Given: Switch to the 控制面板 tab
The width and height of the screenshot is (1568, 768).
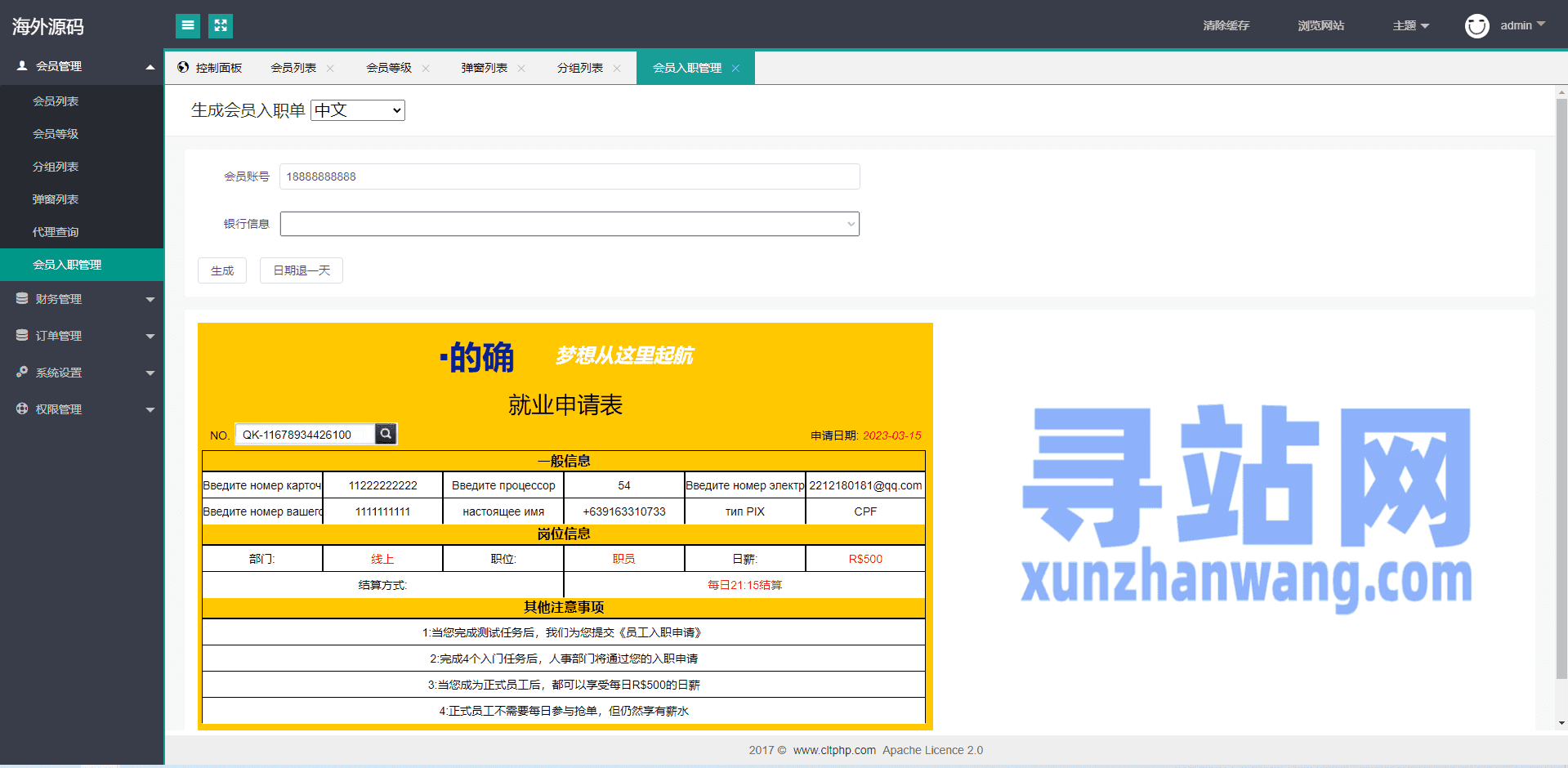Looking at the screenshot, I should coord(211,69).
